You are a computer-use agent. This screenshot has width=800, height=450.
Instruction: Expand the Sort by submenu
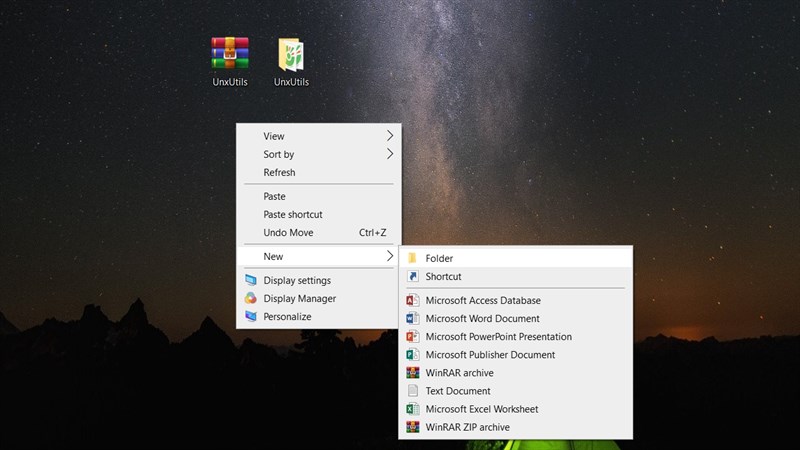(279, 154)
